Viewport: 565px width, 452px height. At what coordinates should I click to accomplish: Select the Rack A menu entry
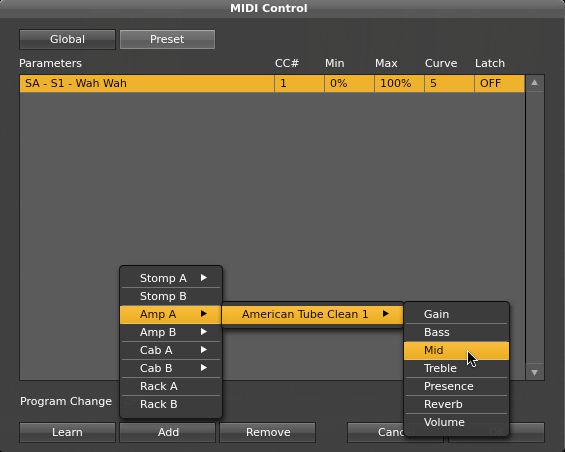point(170,386)
